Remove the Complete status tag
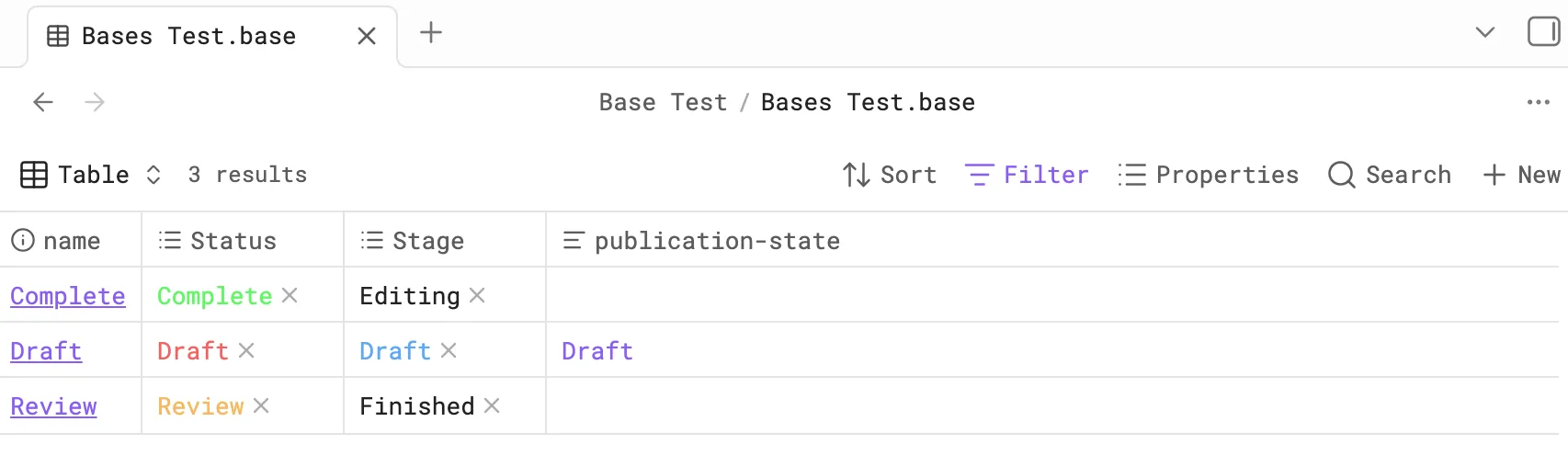Screen dimensions: 1568x456 pos(290,295)
